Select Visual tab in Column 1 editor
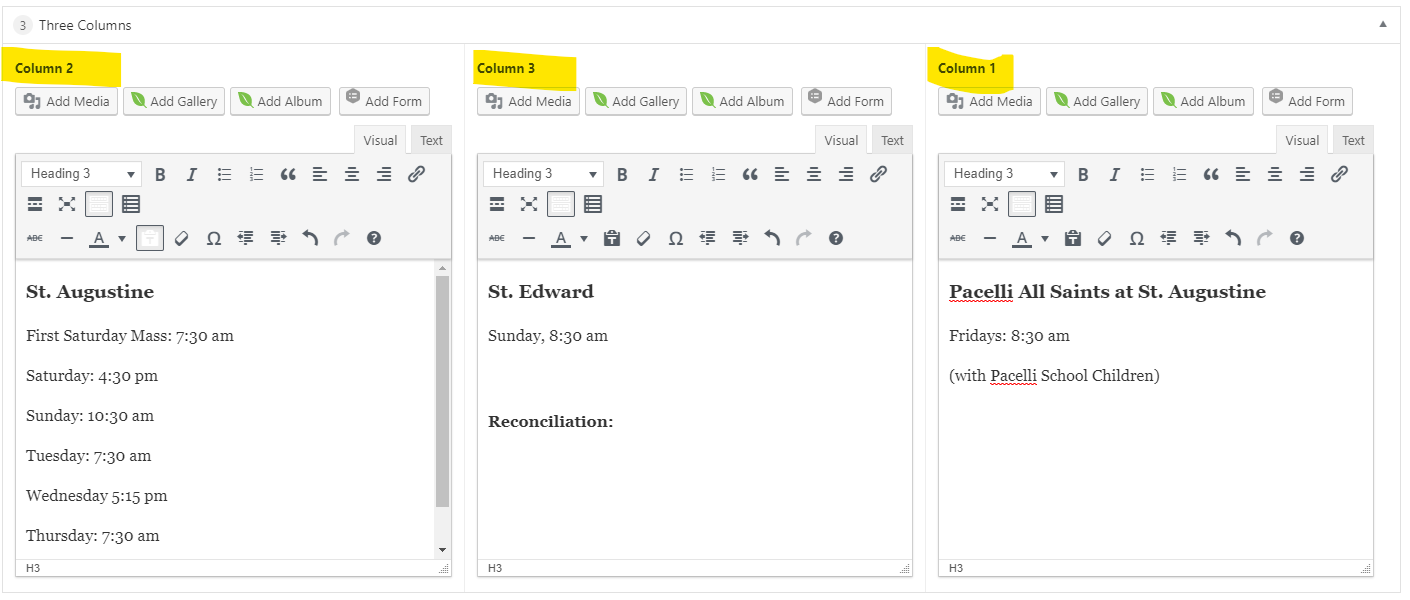 (1301, 140)
